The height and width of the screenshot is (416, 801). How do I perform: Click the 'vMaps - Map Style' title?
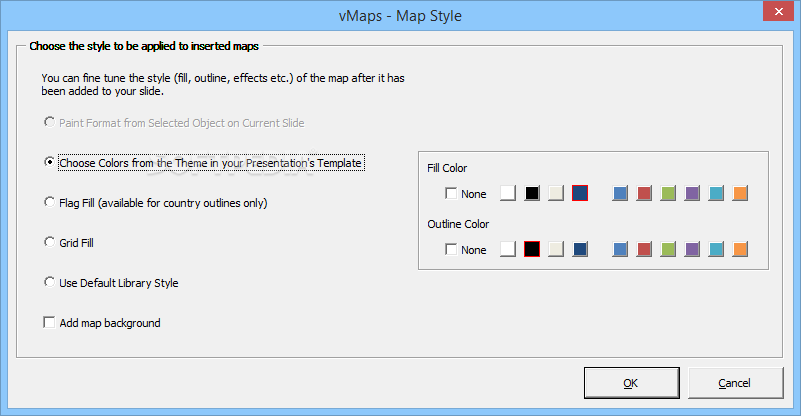pyautogui.click(x=400, y=16)
